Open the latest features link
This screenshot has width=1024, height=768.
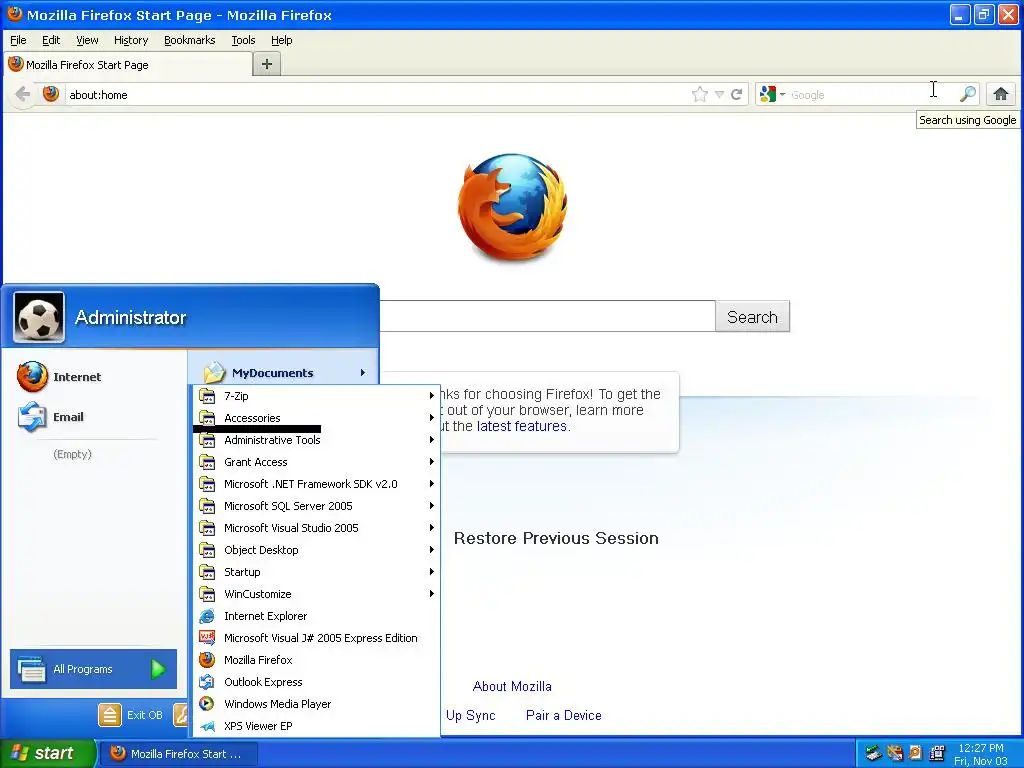click(x=522, y=426)
